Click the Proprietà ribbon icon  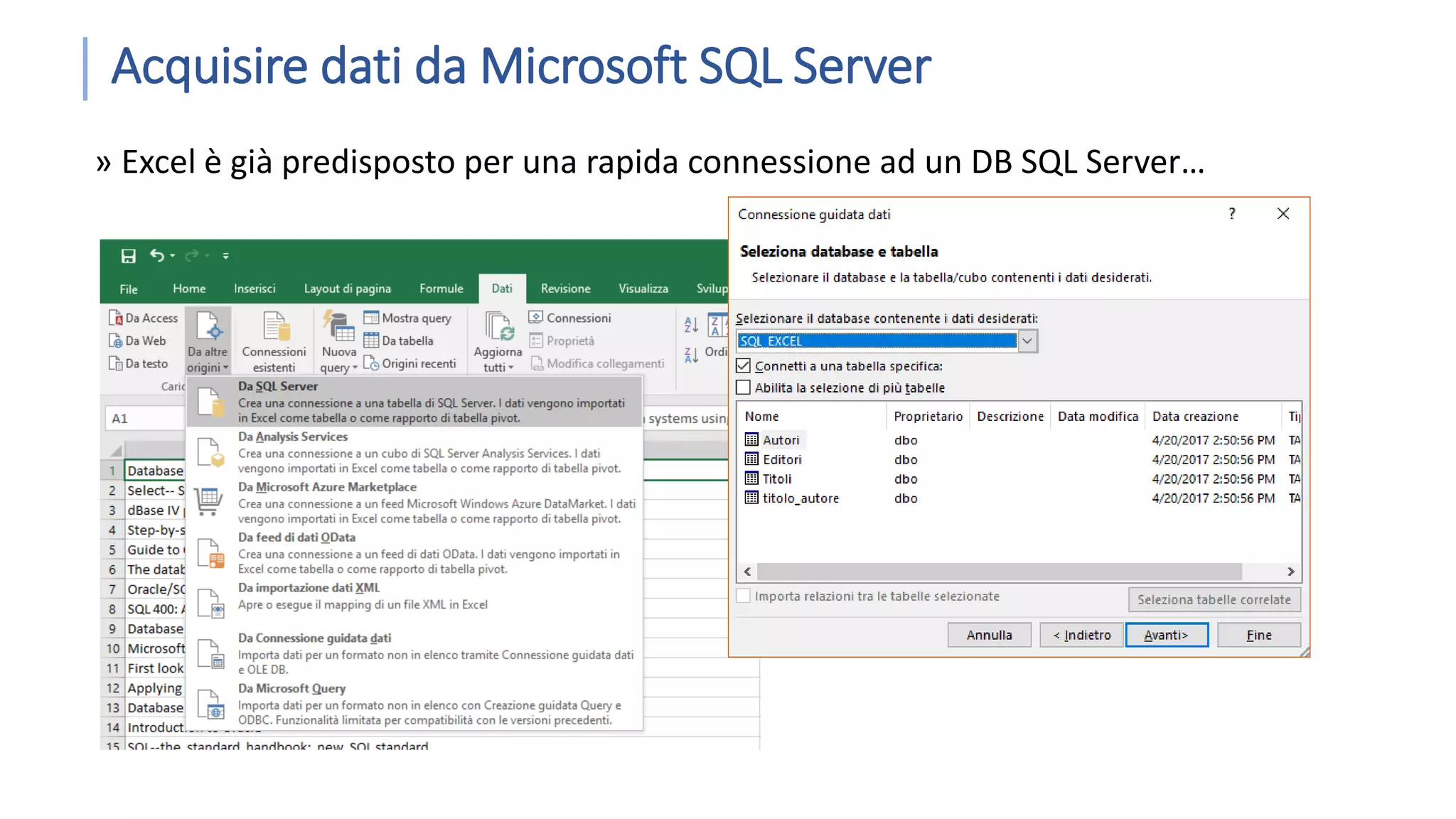(x=536, y=341)
